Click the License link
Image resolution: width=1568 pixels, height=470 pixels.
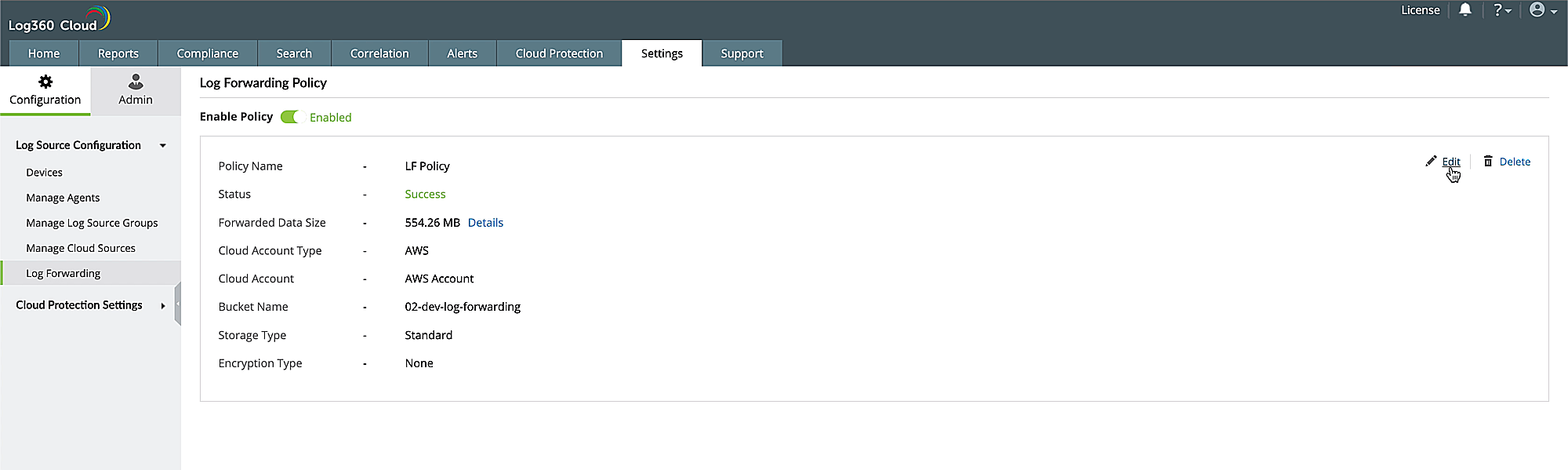[1420, 10]
